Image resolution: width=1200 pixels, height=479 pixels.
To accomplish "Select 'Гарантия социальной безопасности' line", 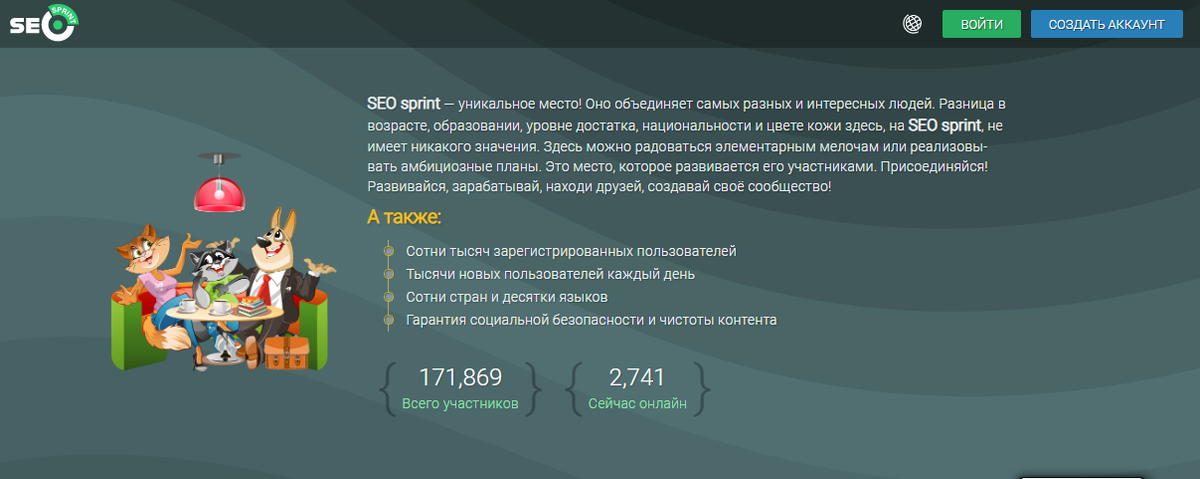I will (591, 320).
